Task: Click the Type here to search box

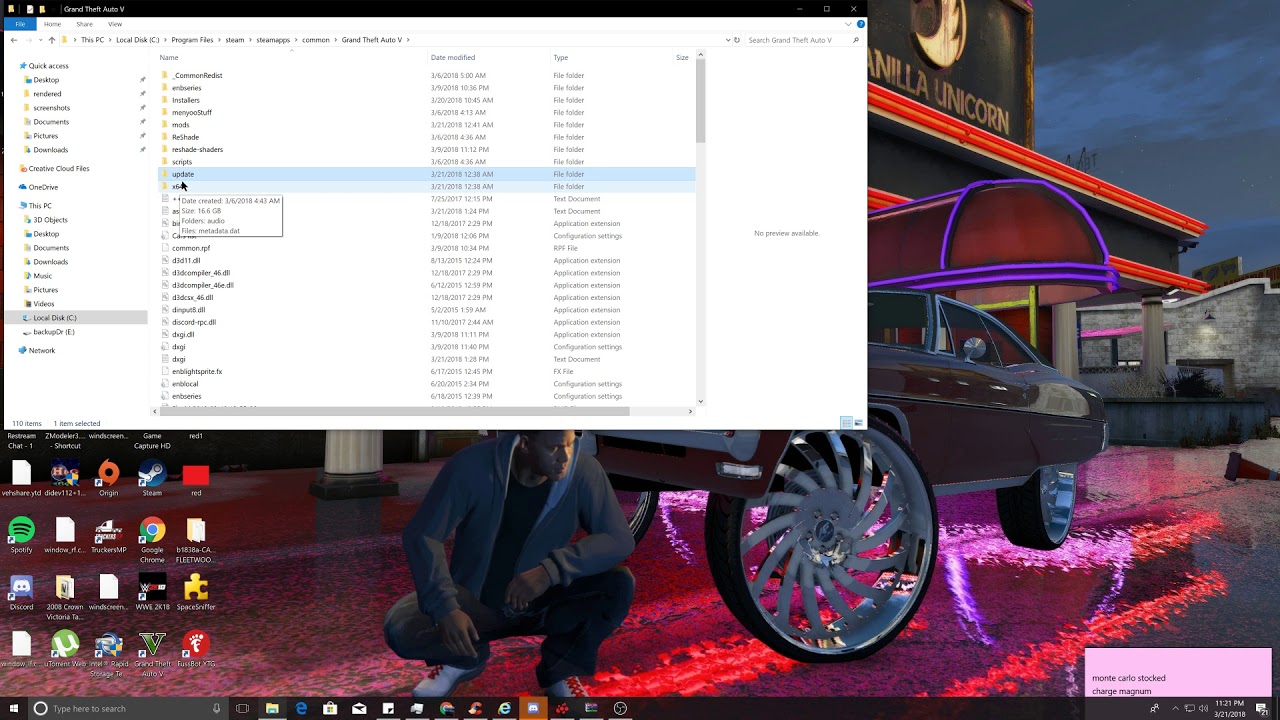Action: pos(127,708)
